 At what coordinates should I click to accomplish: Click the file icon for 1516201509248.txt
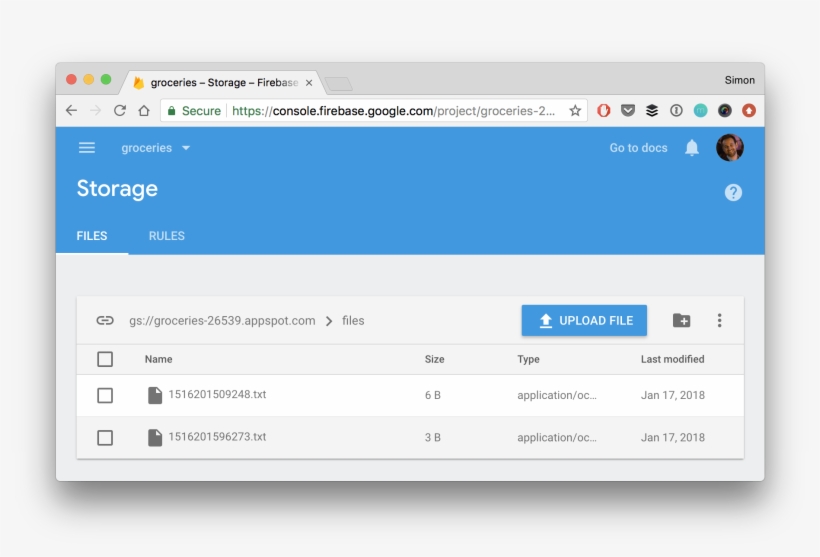pos(155,395)
